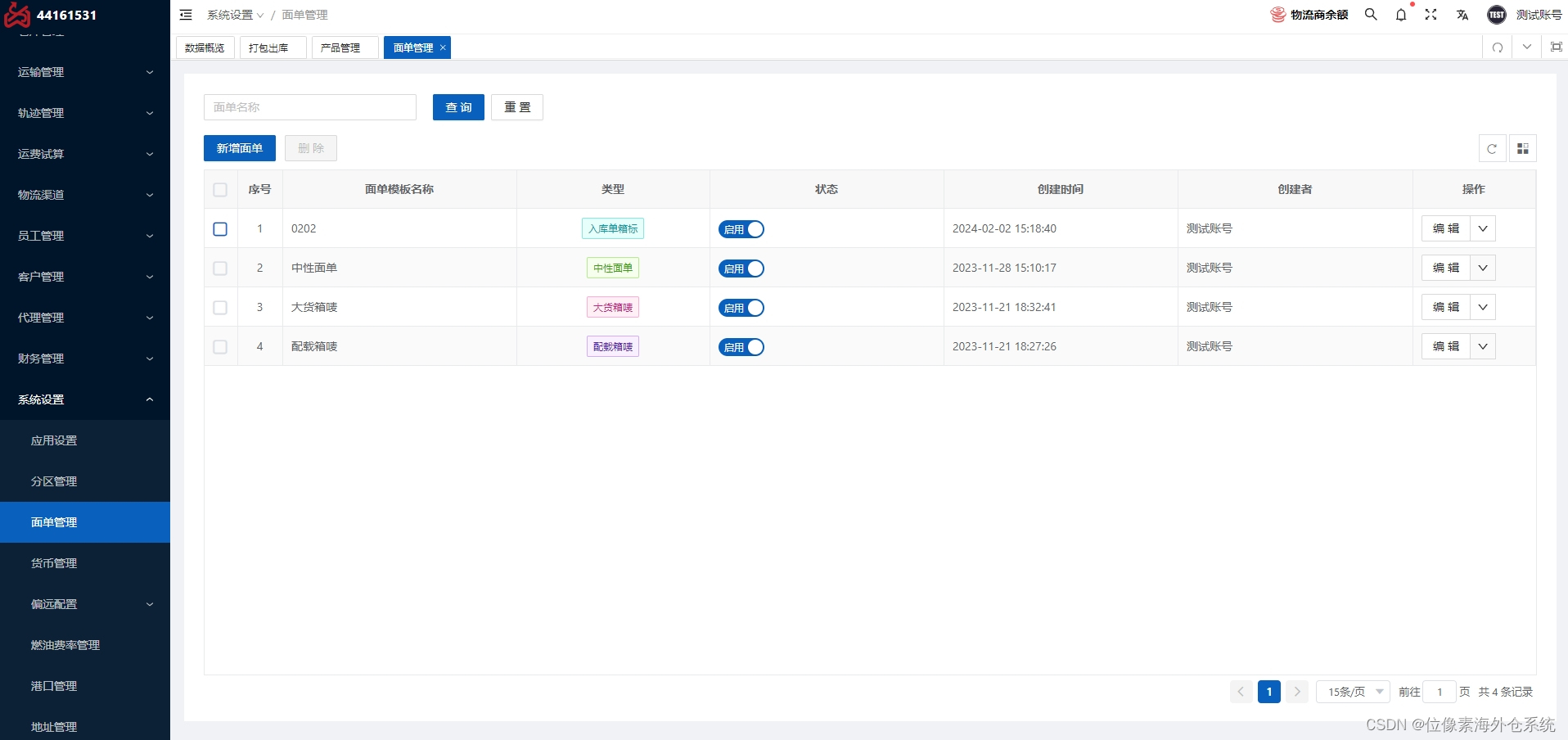Open edit dropdown arrow for 中性面单 row
1568x740 pixels.
tap(1483, 268)
